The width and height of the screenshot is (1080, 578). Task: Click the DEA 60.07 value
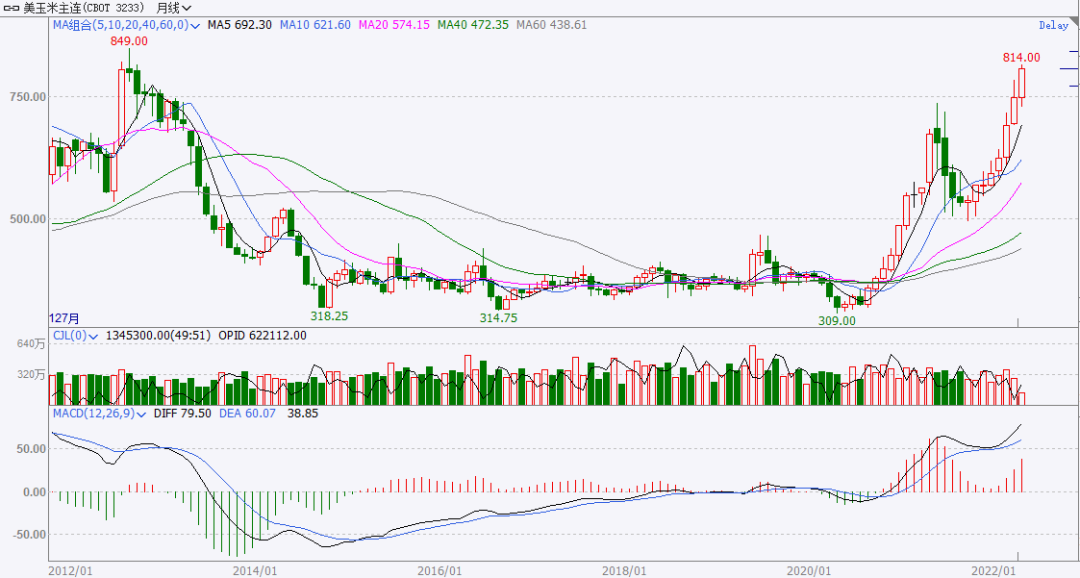tap(247, 413)
